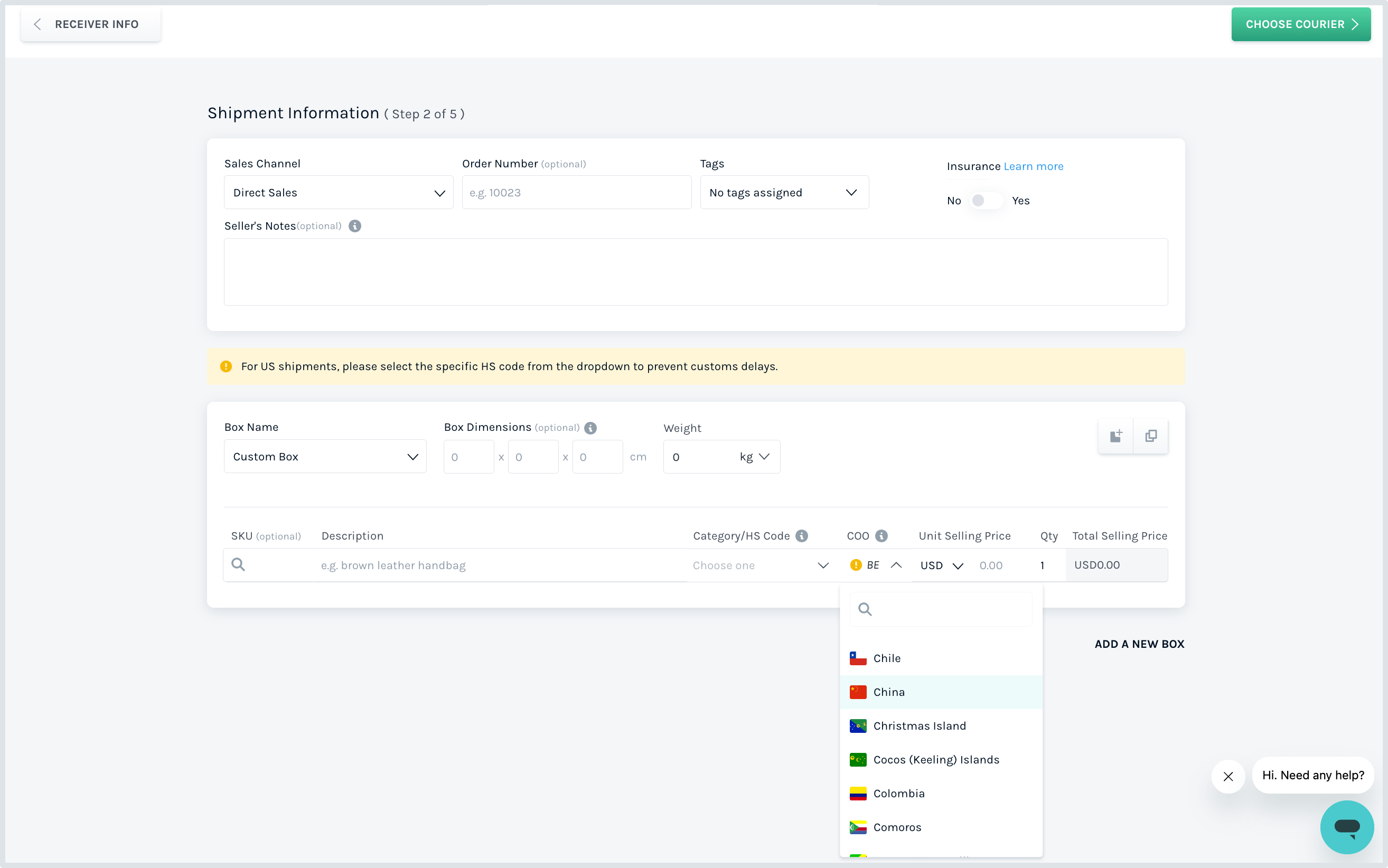Select Cocos (Keeling) Islands option
This screenshot has height=868, width=1388.
tap(941, 760)
